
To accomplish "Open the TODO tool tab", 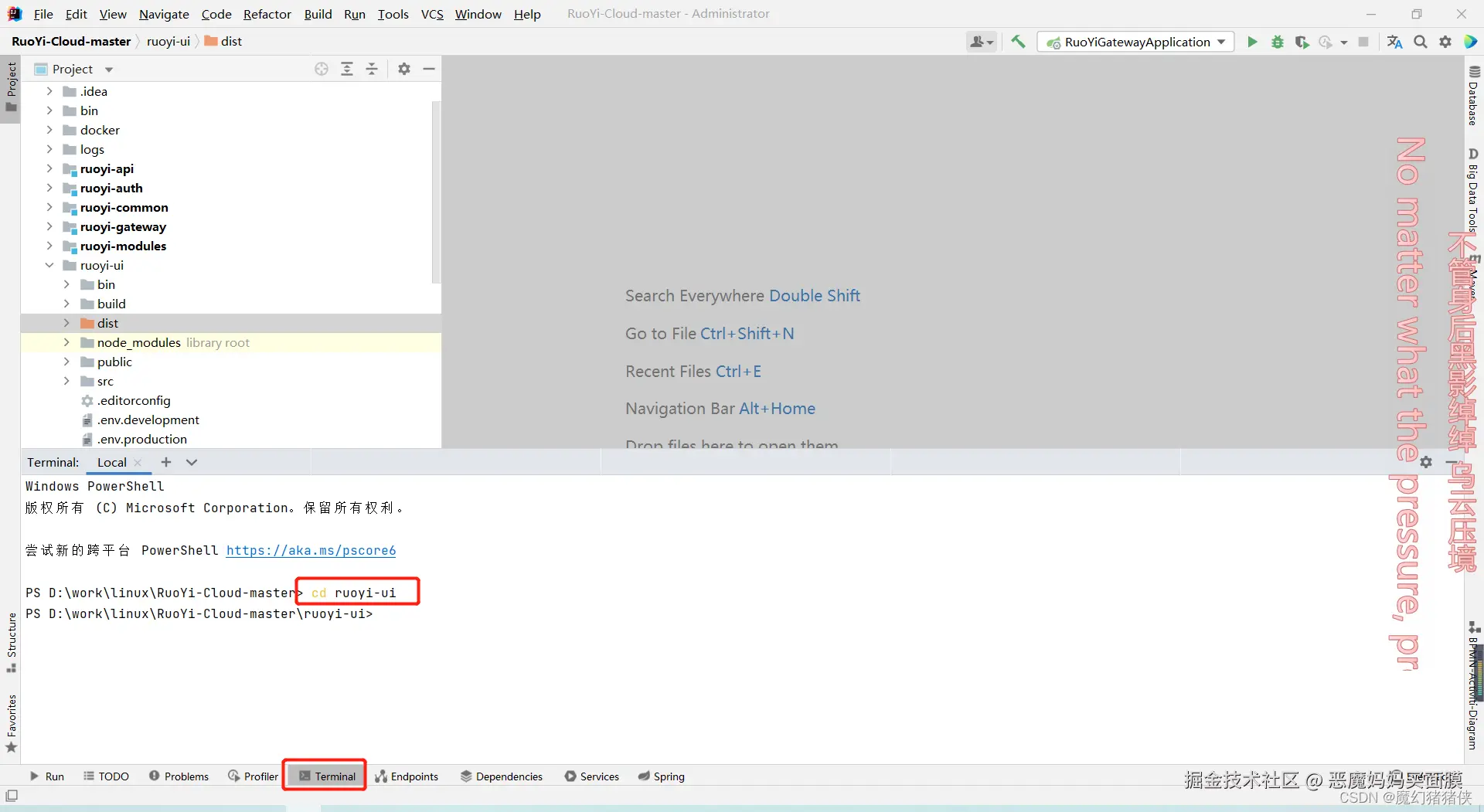I will 106,776.
